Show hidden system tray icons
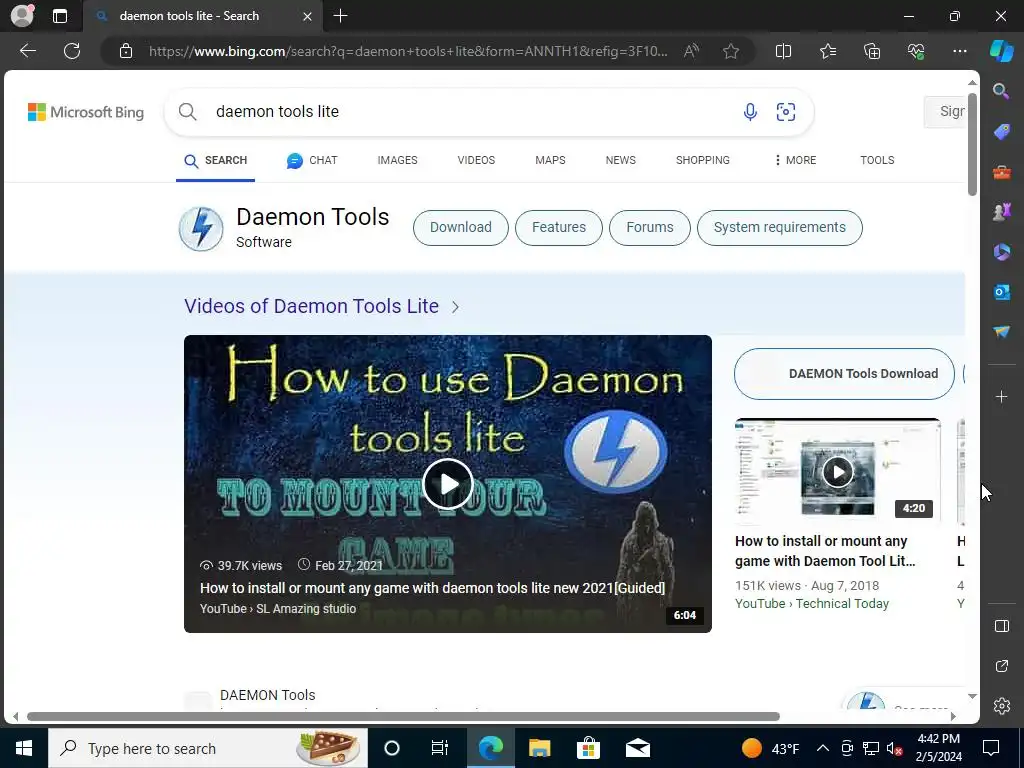 point(823,748)
